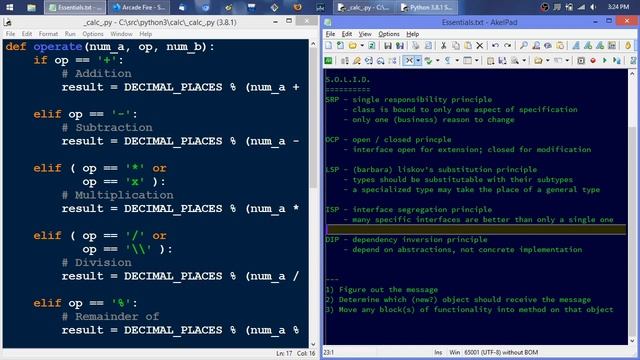
Task: Click the black X Delete icon
Action: [x=480, y=46]
